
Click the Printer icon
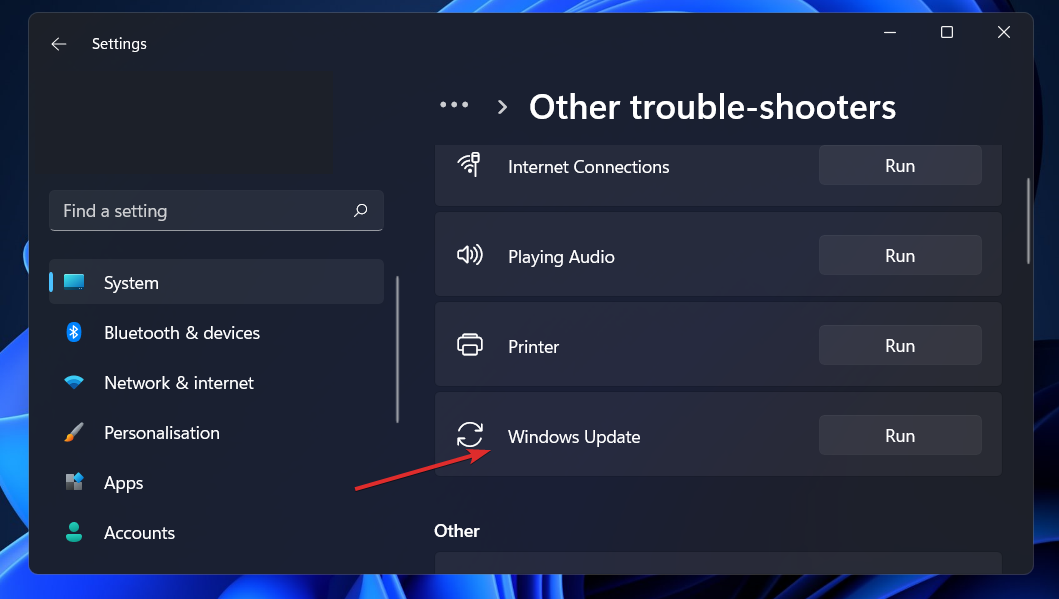point(470,345)
